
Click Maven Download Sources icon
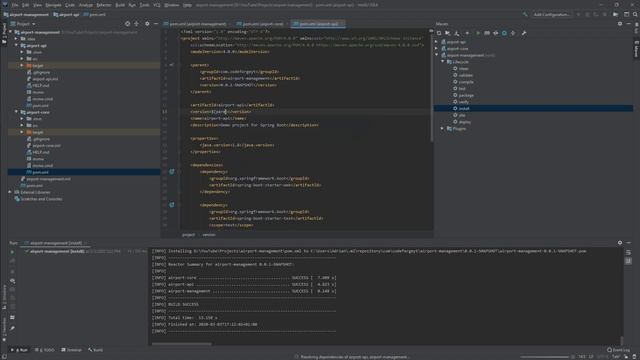pyautogui.click(x=457, y=33)
